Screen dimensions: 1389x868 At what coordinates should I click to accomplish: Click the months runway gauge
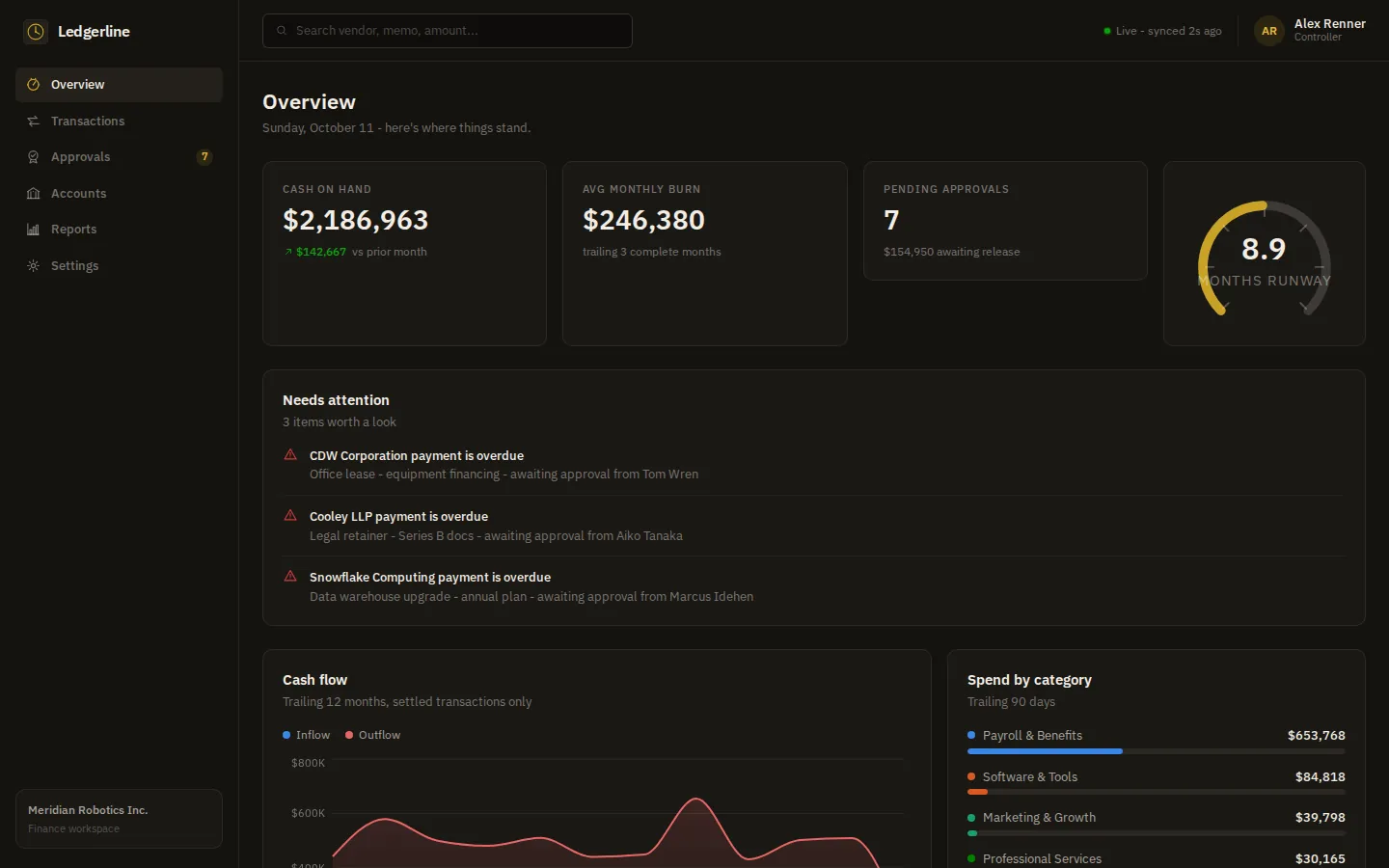[1265, 258]
